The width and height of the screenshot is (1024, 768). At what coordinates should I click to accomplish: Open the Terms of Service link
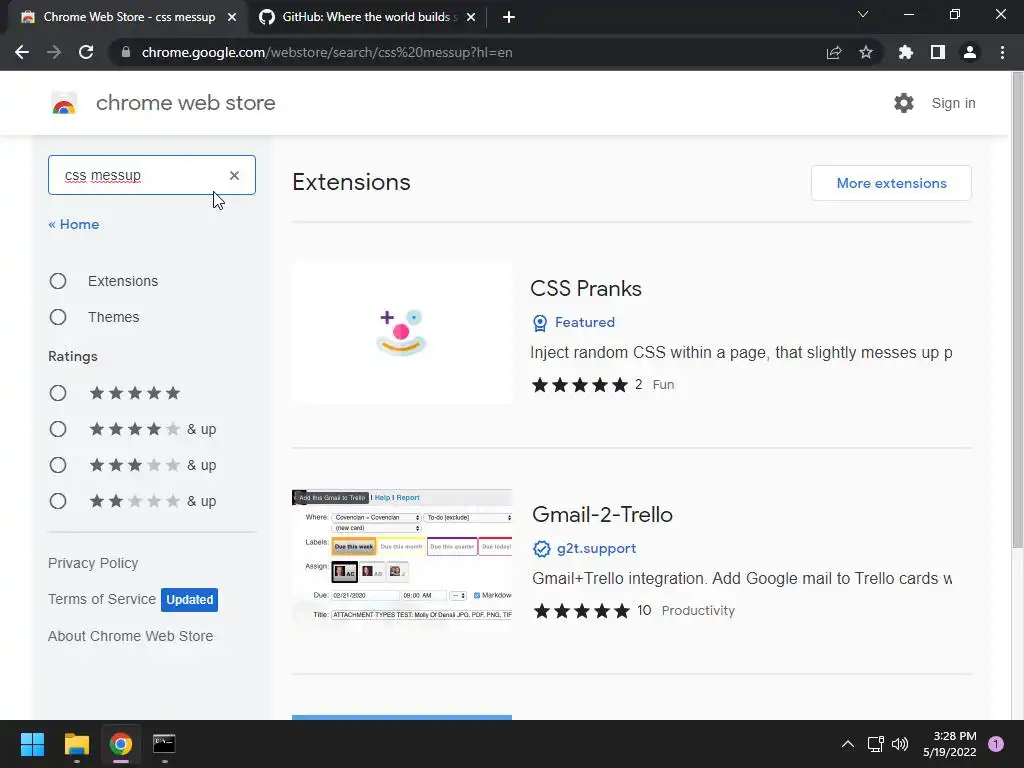pyautogui.click(x=102, y=600)
